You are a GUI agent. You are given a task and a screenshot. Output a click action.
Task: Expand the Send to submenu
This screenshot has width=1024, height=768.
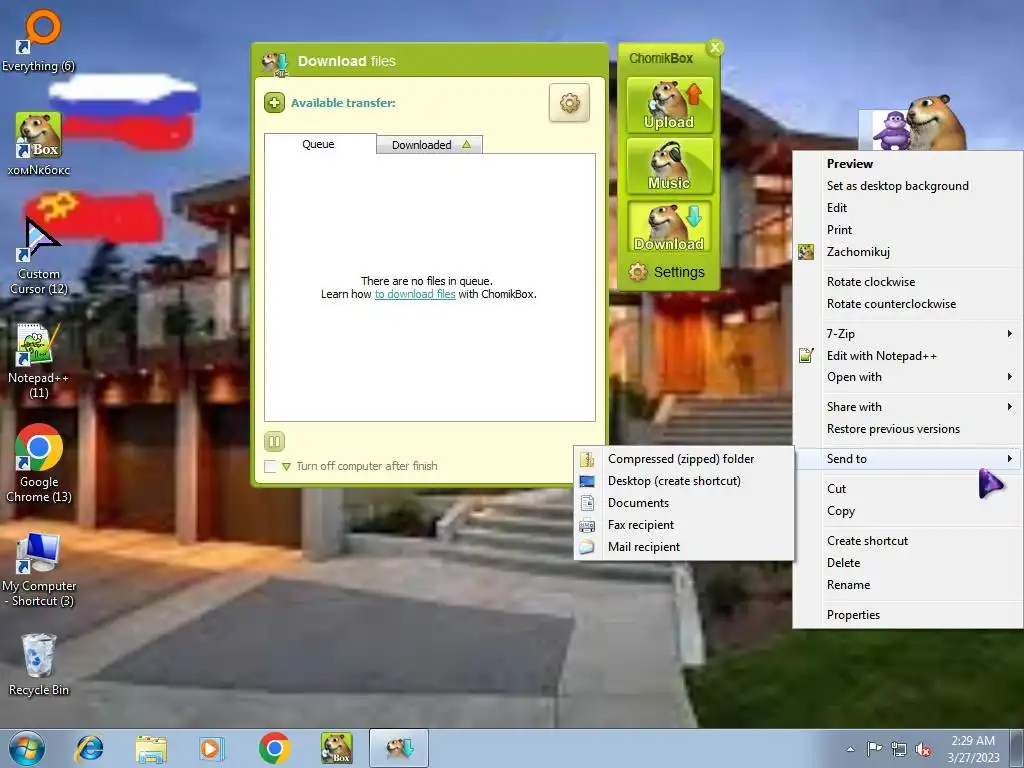pos(908,458)
